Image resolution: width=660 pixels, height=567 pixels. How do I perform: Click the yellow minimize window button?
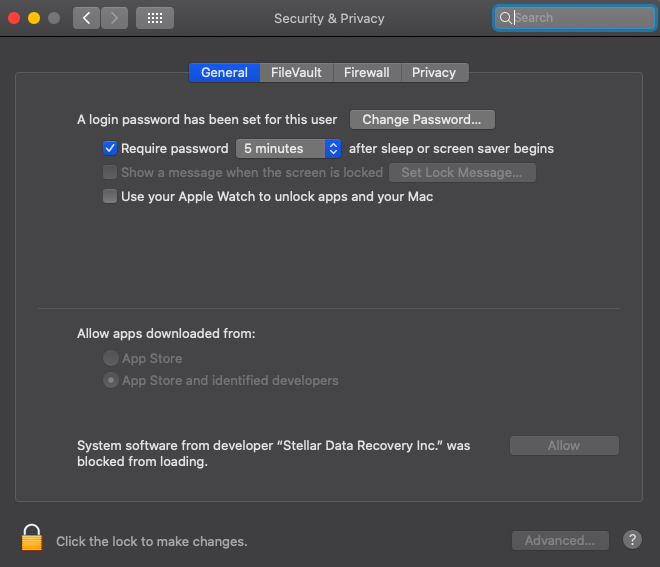34,18
